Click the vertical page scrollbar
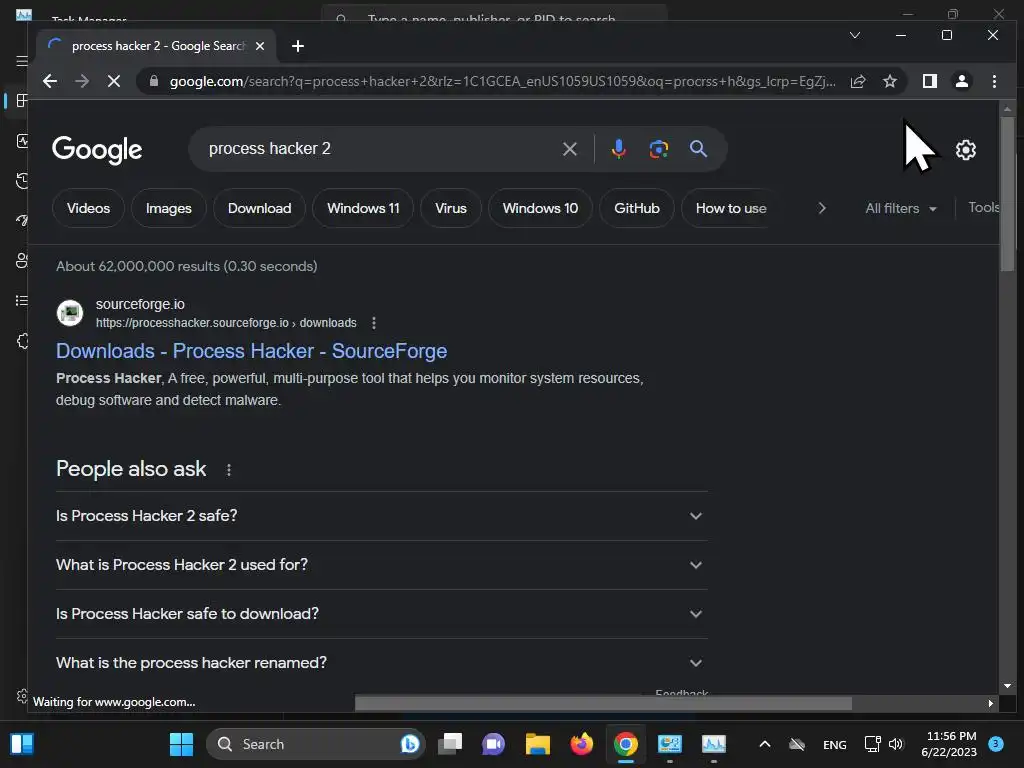This screenshot has width=1024, height=768. coord(1007,194)
